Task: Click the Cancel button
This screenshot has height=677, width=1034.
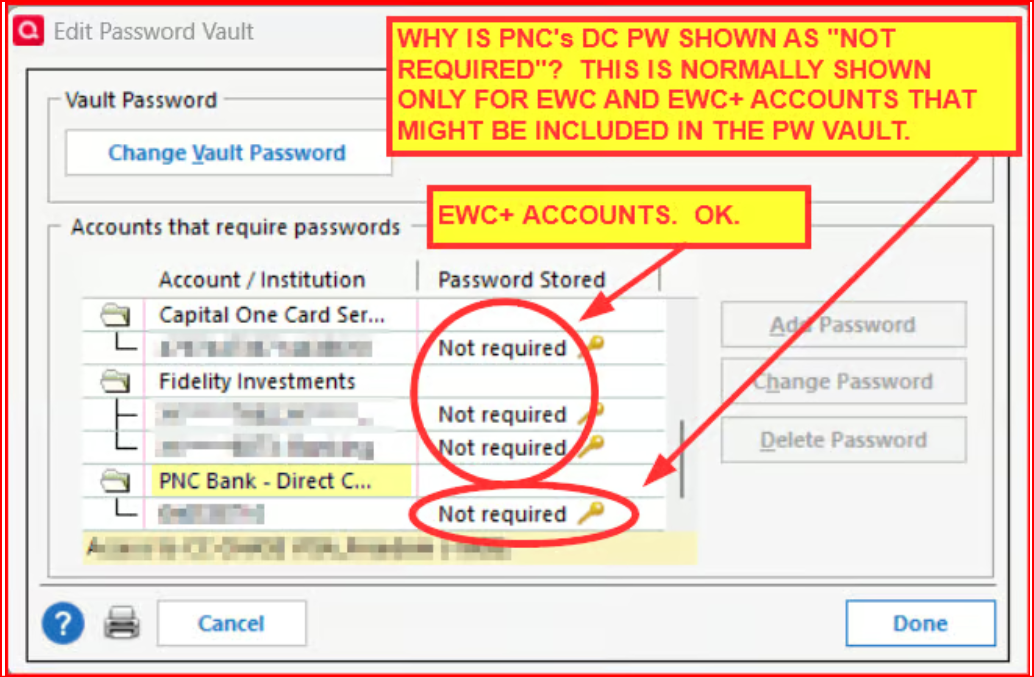Action: tap(231, 623)
